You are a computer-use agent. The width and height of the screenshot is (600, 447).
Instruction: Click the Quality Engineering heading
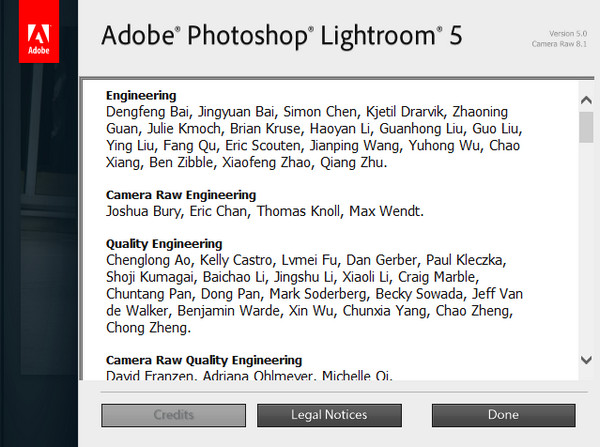[x=164, y=243]
